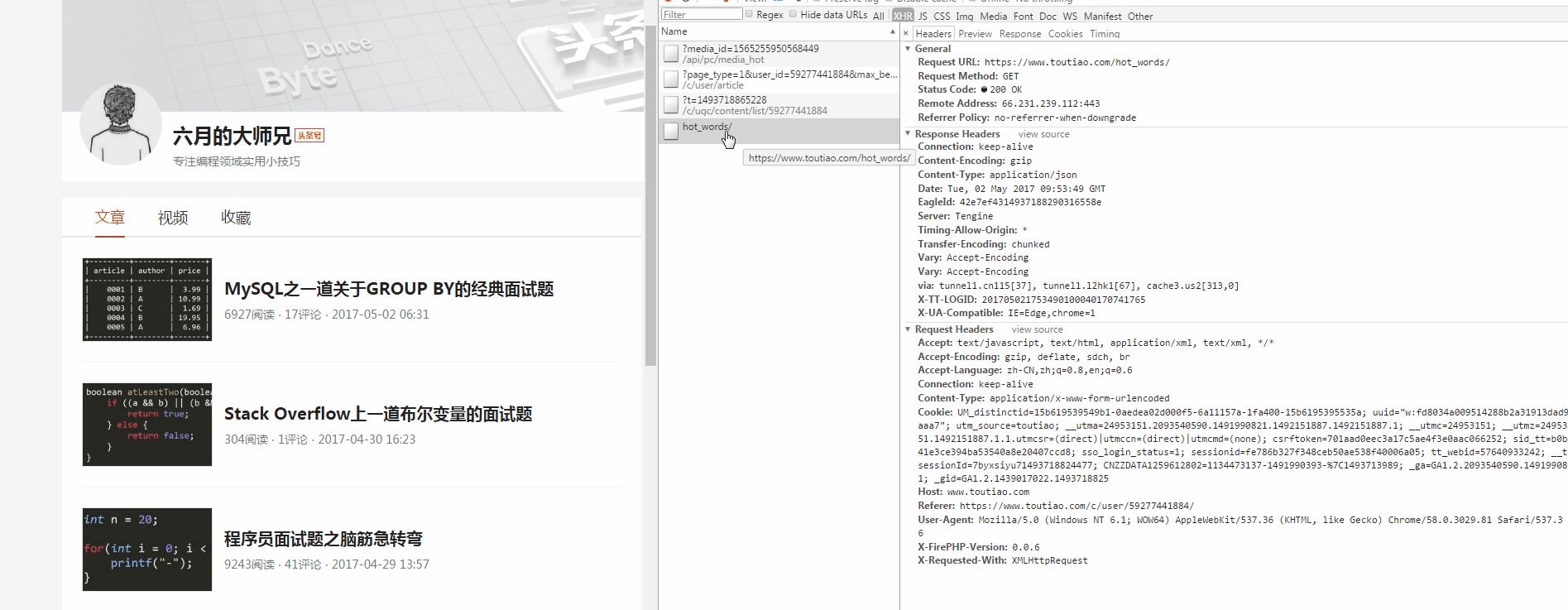Filter requests by JS

tap(923, 16)
